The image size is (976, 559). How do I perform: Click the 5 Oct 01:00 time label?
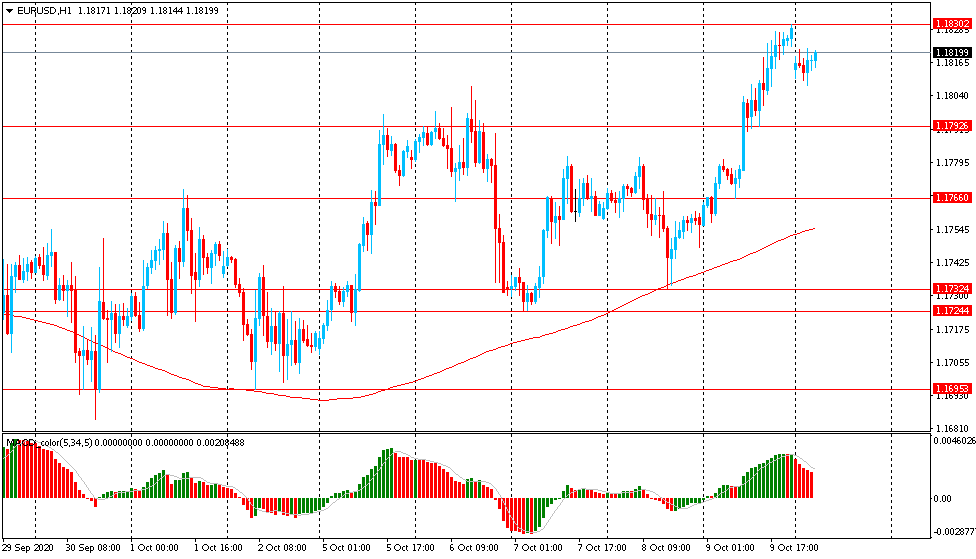pos(347,548)
